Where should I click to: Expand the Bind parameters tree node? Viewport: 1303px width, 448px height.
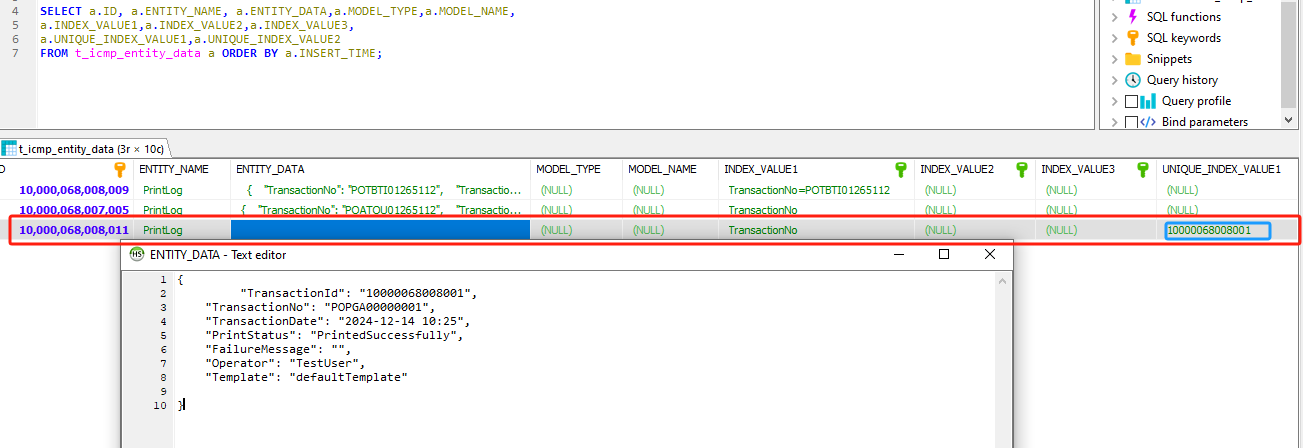pos(1114,122)
